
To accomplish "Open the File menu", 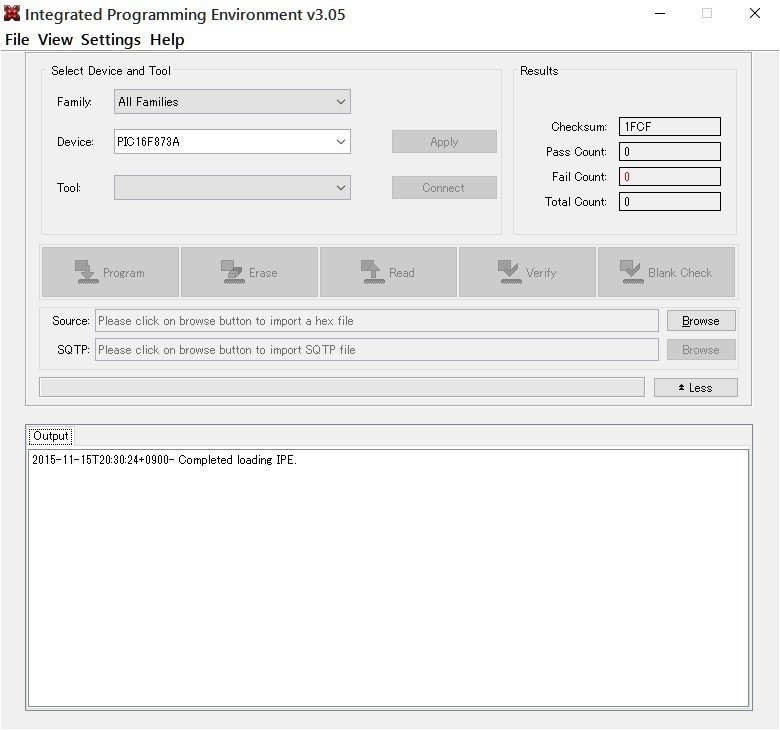I will (17, 40).
